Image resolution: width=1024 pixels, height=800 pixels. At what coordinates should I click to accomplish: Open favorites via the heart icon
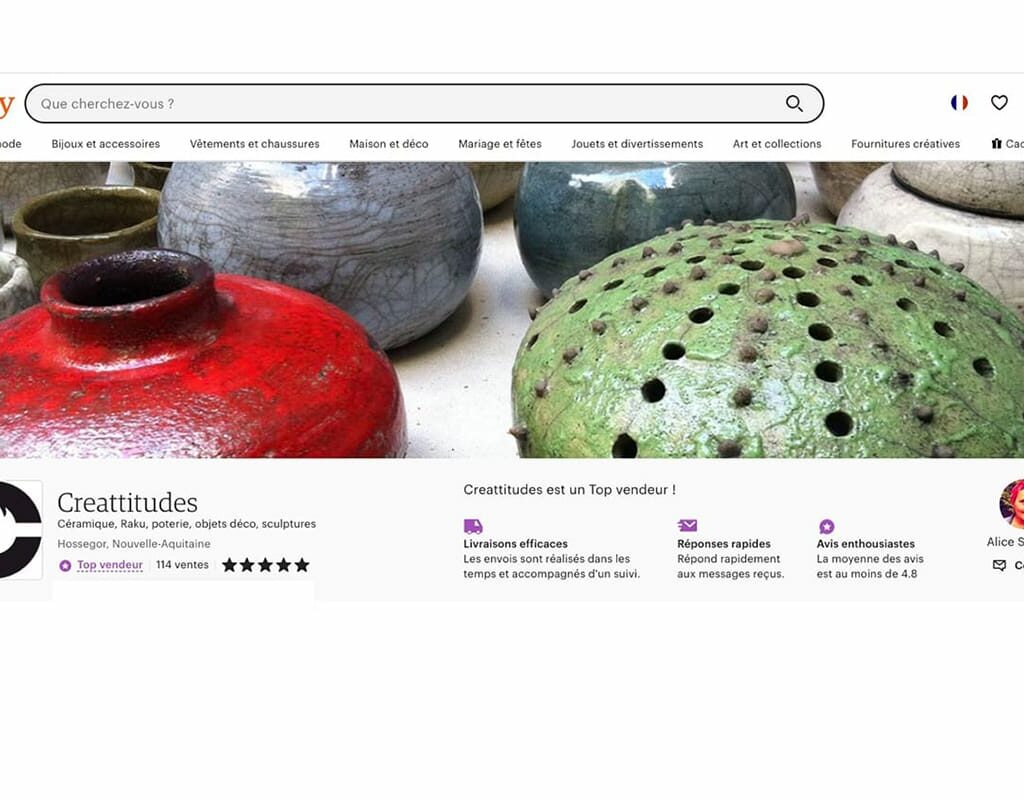tap(999, 103)
